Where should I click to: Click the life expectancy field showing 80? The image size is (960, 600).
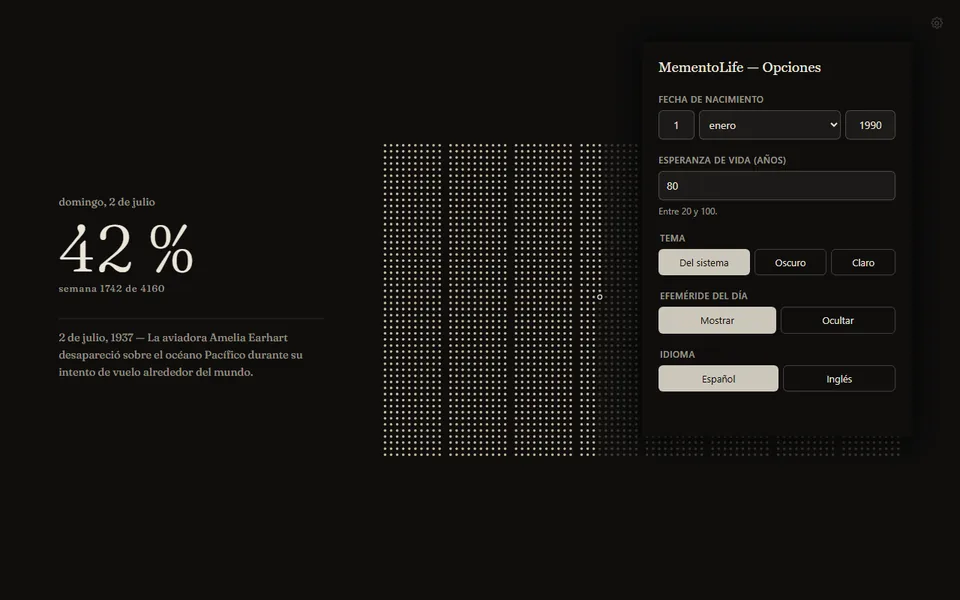point(776,186)
